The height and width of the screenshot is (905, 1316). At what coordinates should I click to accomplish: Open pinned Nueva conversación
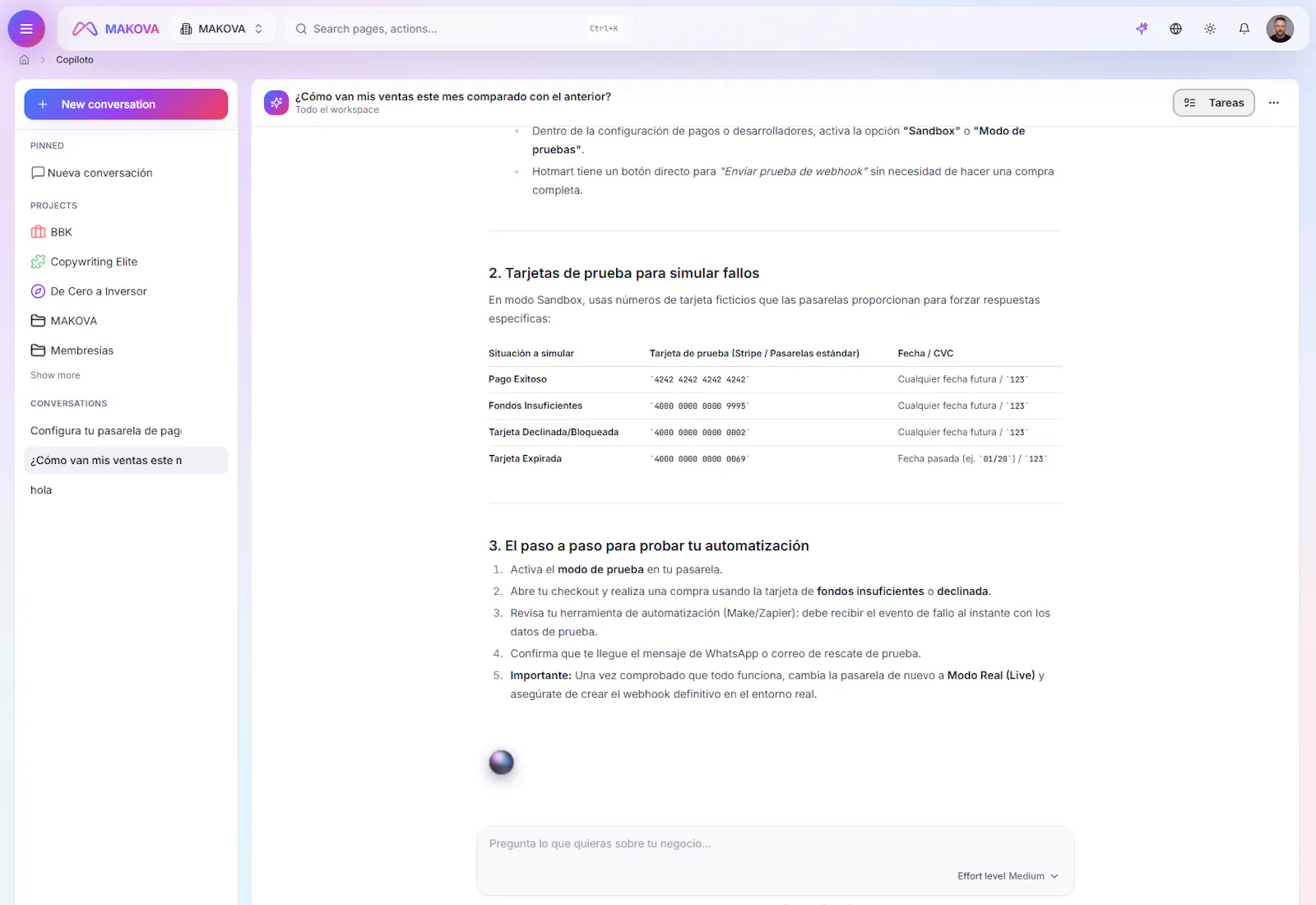click(126, 173)
